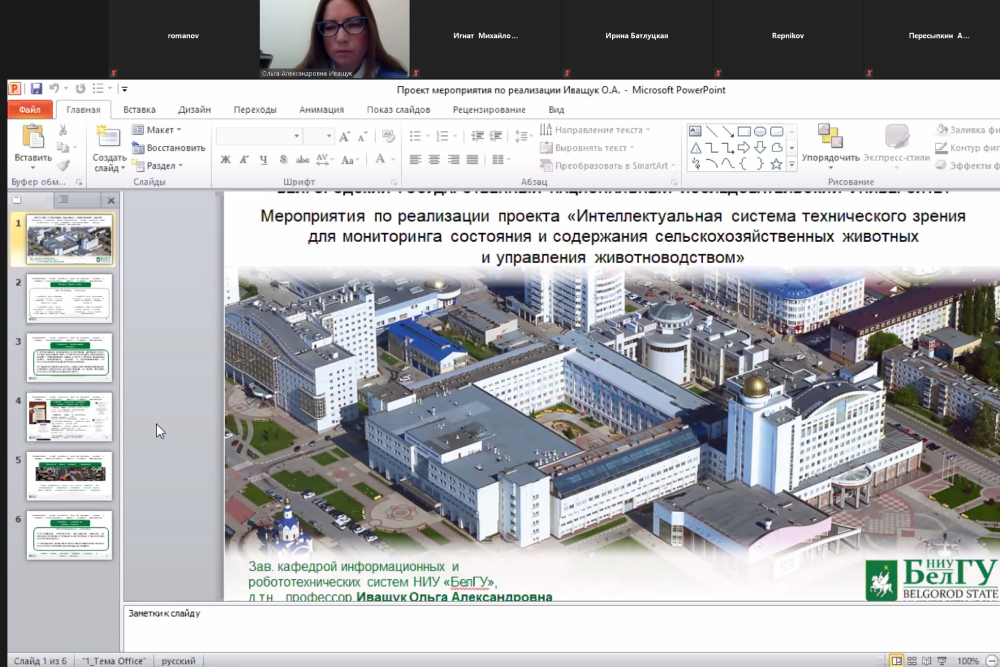This screenshot has height=667, width=1000.
Task: Create a new slide with Создать слайд icon
Action: (108, 139)
